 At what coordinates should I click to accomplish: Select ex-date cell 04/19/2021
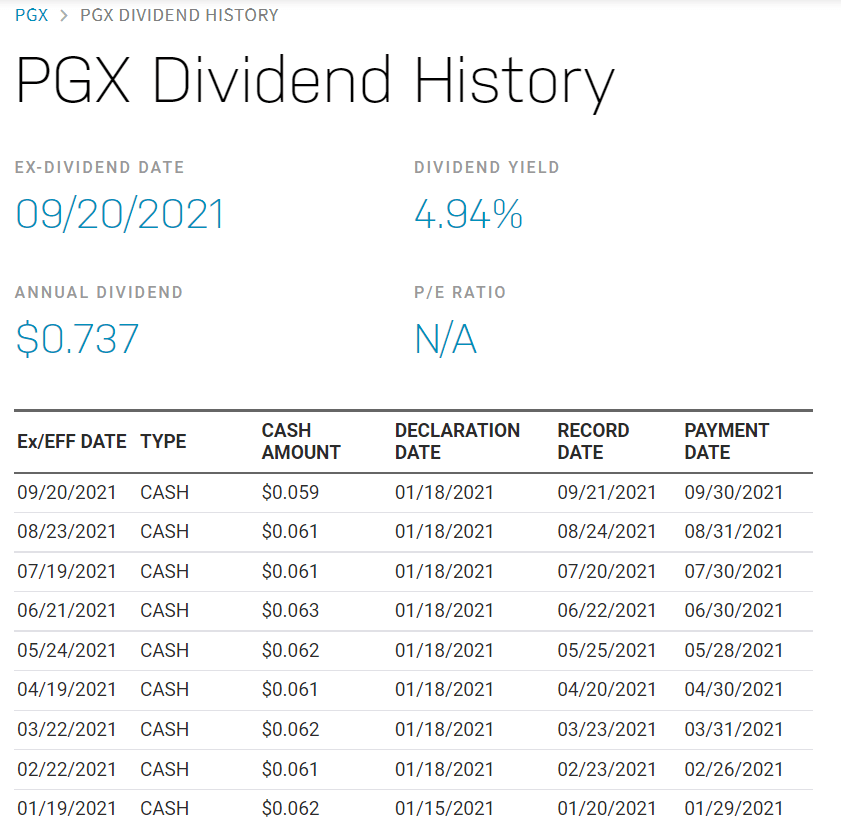[67, 689]
